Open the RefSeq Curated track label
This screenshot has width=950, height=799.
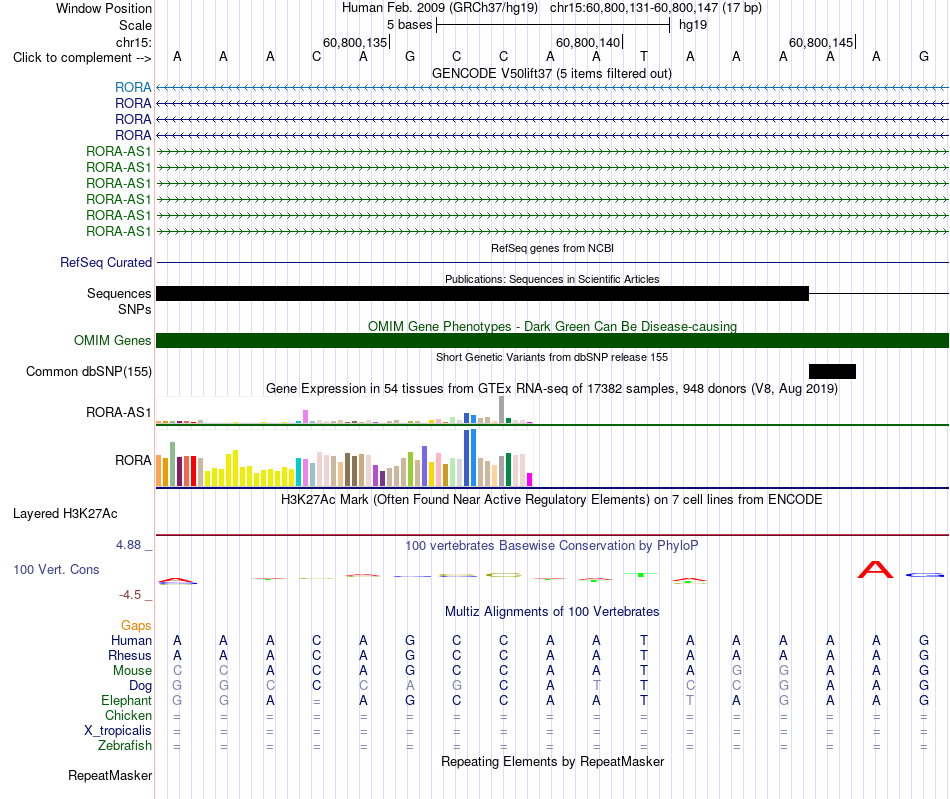point(106,262)
